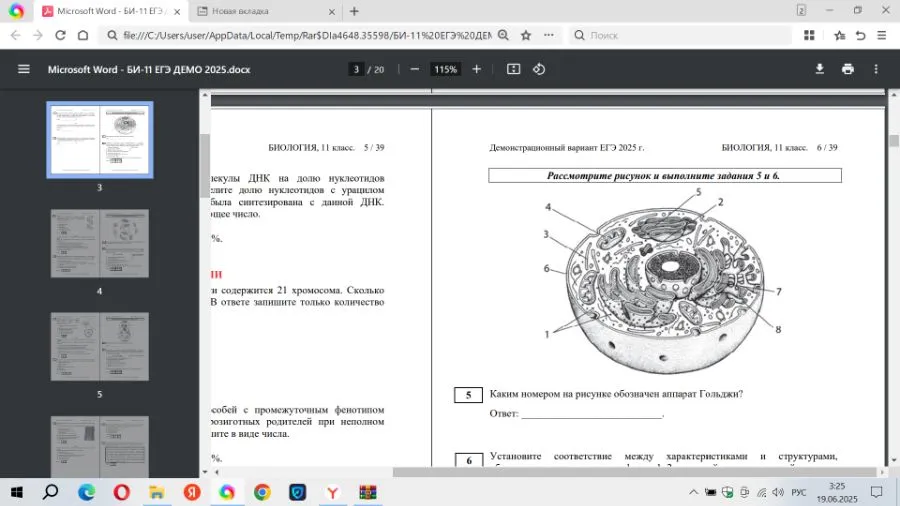Open WinRAR from the taskbar

click(x=368, y=492)
